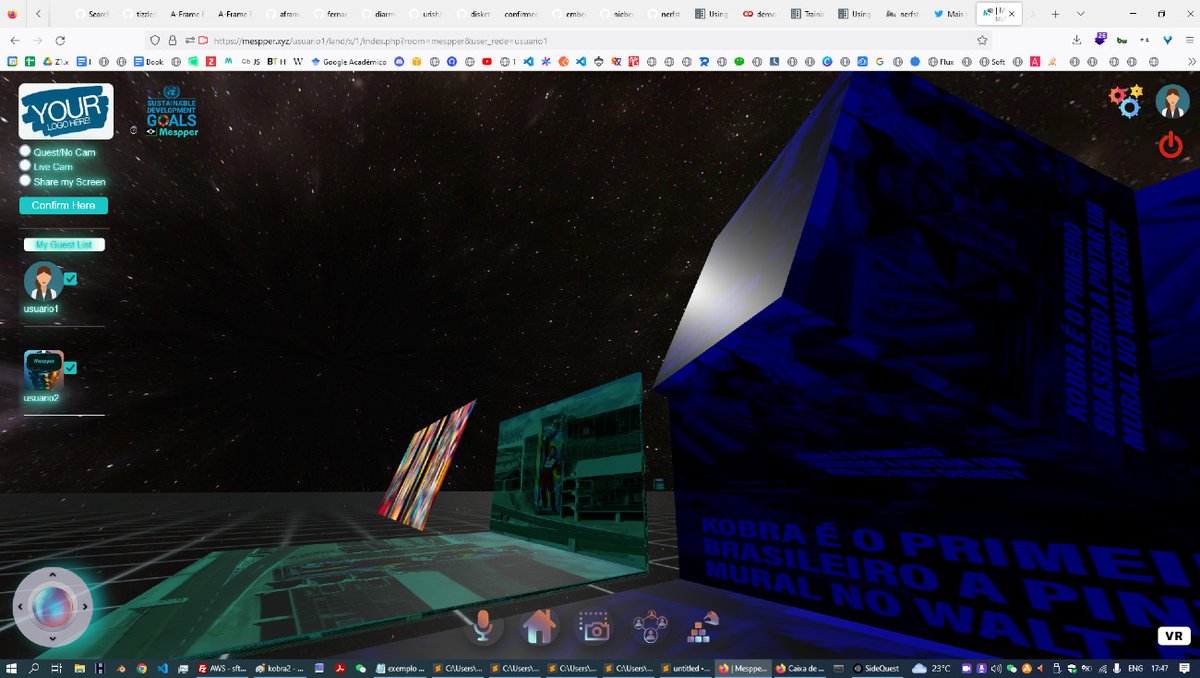Screen dimensions: 1200x678
Task: Click the usuario2 avatar picture
Action: tap(44, 369)
